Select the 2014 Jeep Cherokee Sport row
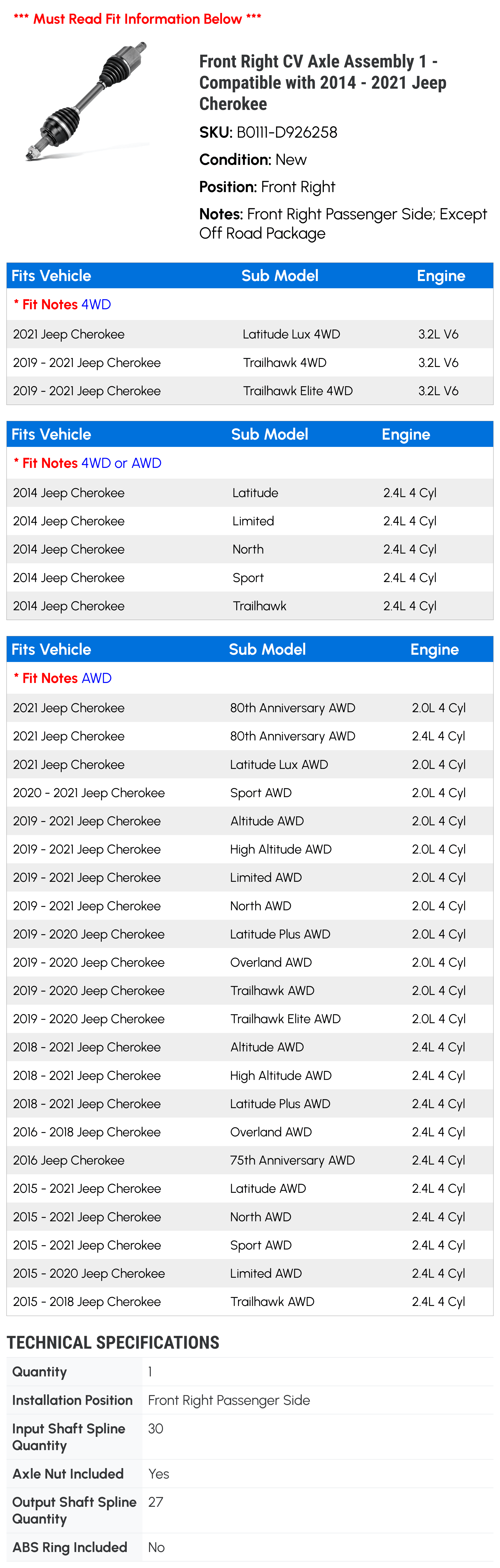Screen dimensions: 500x1568 [x=250, y=578]
